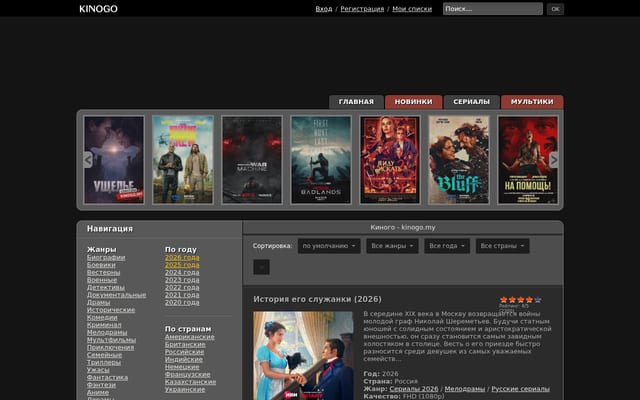Screen dimensions: 640x400
Task: Select the Семейные genre
Action: pos(104,355)
